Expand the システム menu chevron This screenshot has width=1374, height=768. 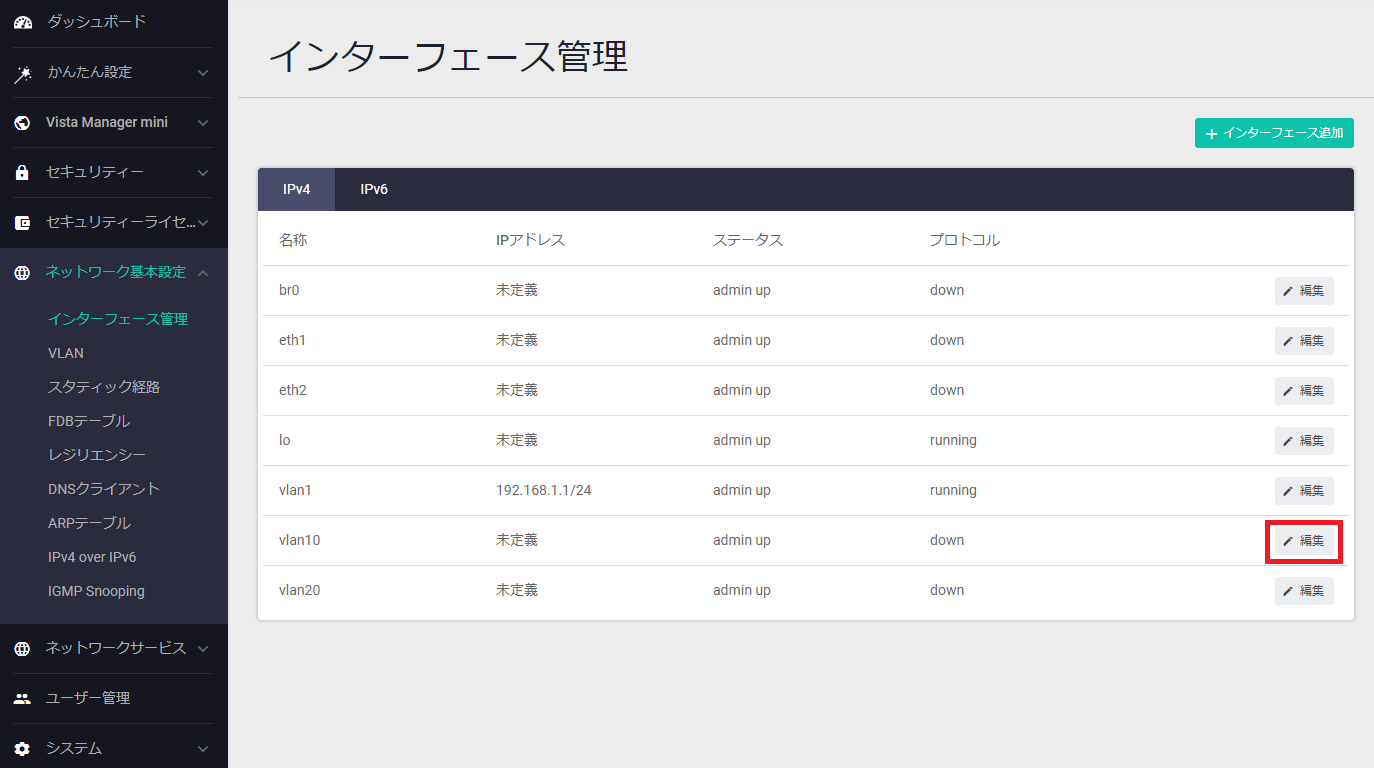coord(203,748)
